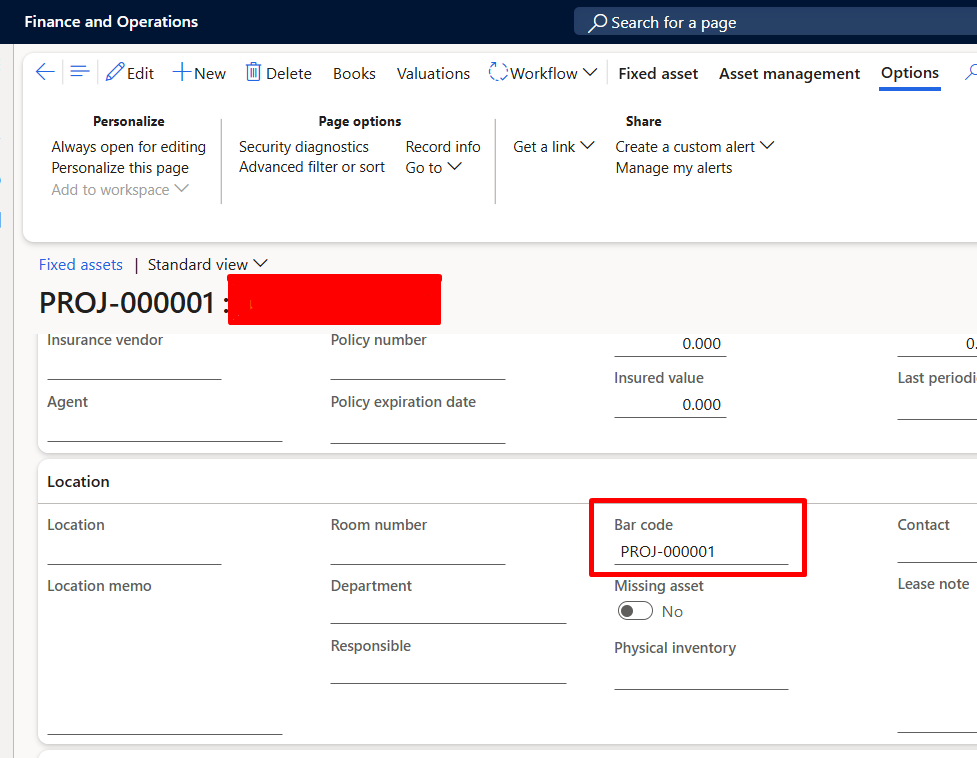
Task: Click the Workflow circular icon
Action: pos(498,72)
